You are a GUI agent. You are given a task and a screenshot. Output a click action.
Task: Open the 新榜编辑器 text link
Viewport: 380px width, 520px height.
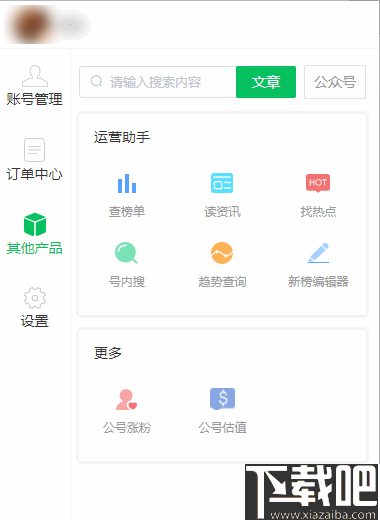(x=318, y=282)
